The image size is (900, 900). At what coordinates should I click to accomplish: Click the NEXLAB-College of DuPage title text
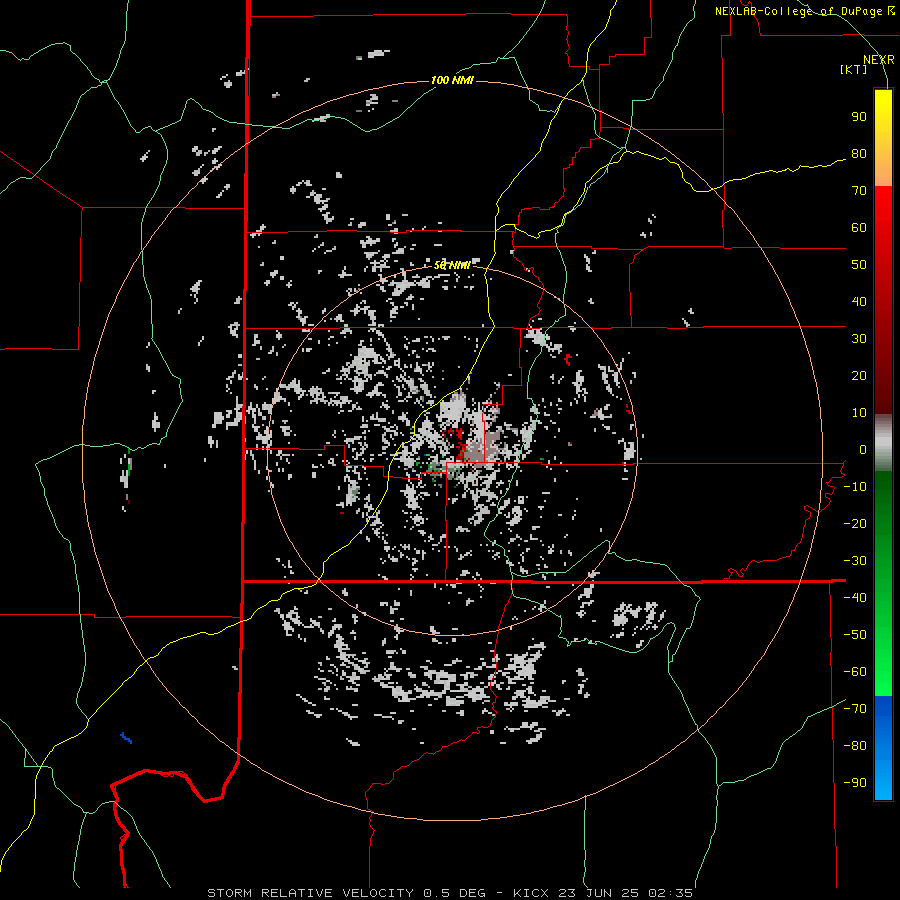point(804,11)
